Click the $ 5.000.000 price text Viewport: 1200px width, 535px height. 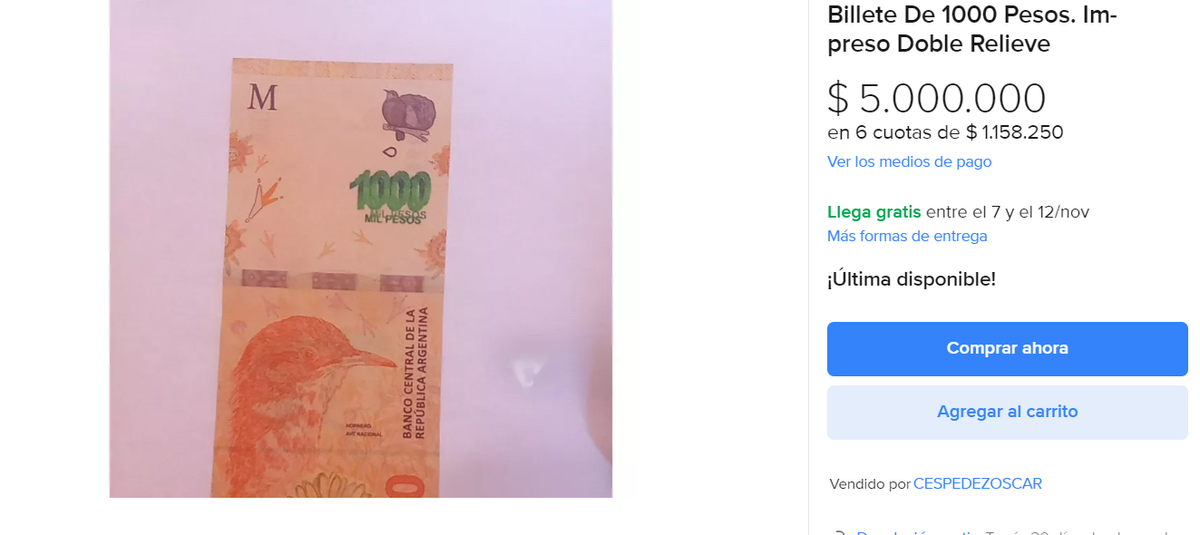[x=936, y=98]
